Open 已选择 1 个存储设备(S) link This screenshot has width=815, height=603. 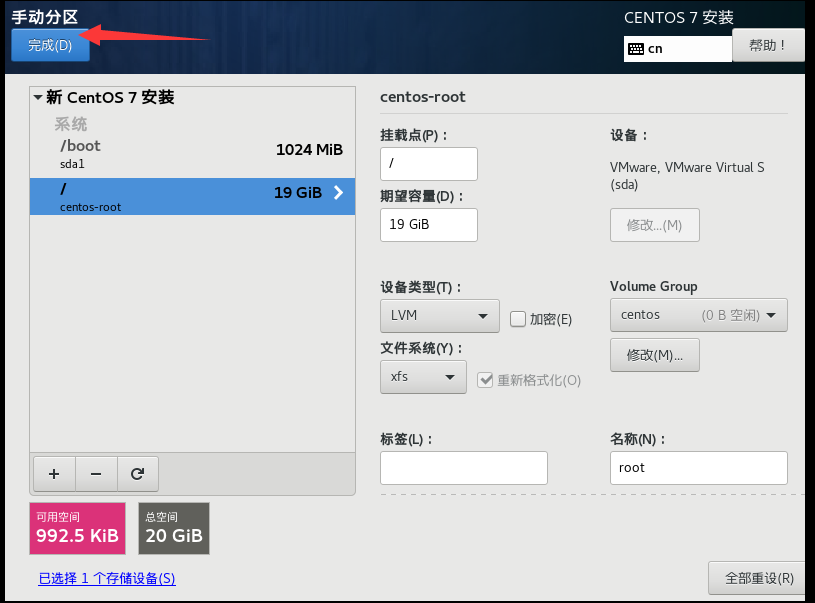point(107,579)
